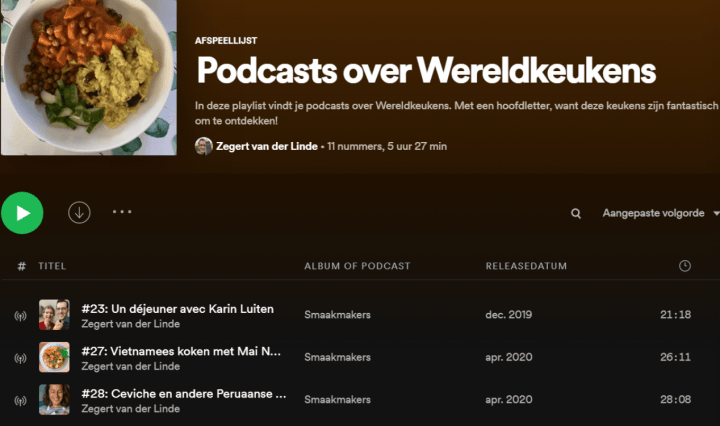This screenshot has width=720, height=426.
Task: Click the podcast icon beside episode #27
Action: point(20,358)
